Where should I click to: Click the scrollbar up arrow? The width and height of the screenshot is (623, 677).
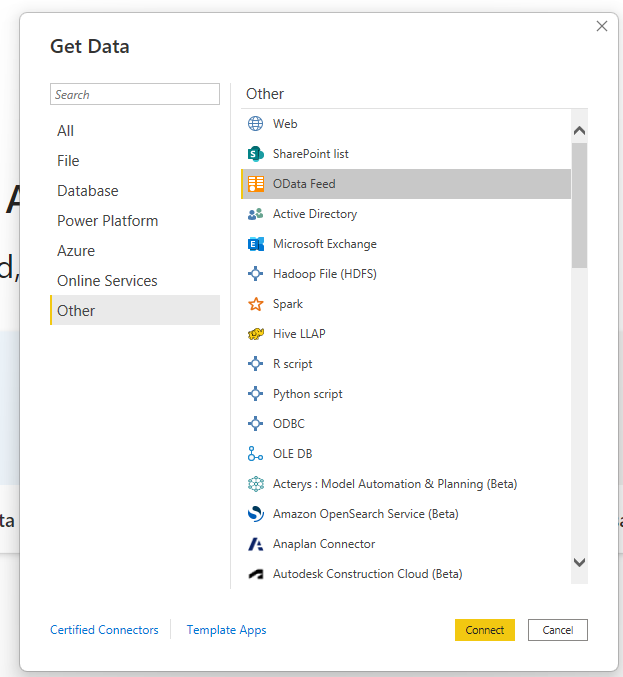click(x=579, y=130)
